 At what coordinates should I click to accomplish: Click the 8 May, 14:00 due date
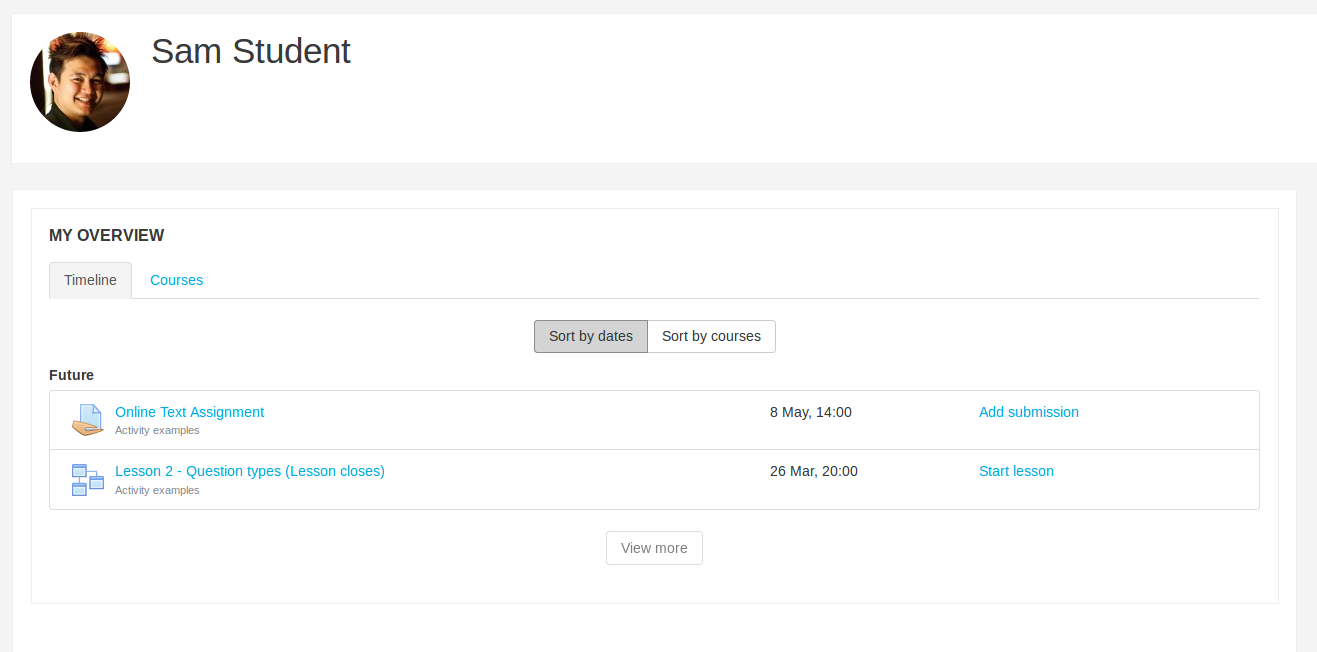[810, 412]
